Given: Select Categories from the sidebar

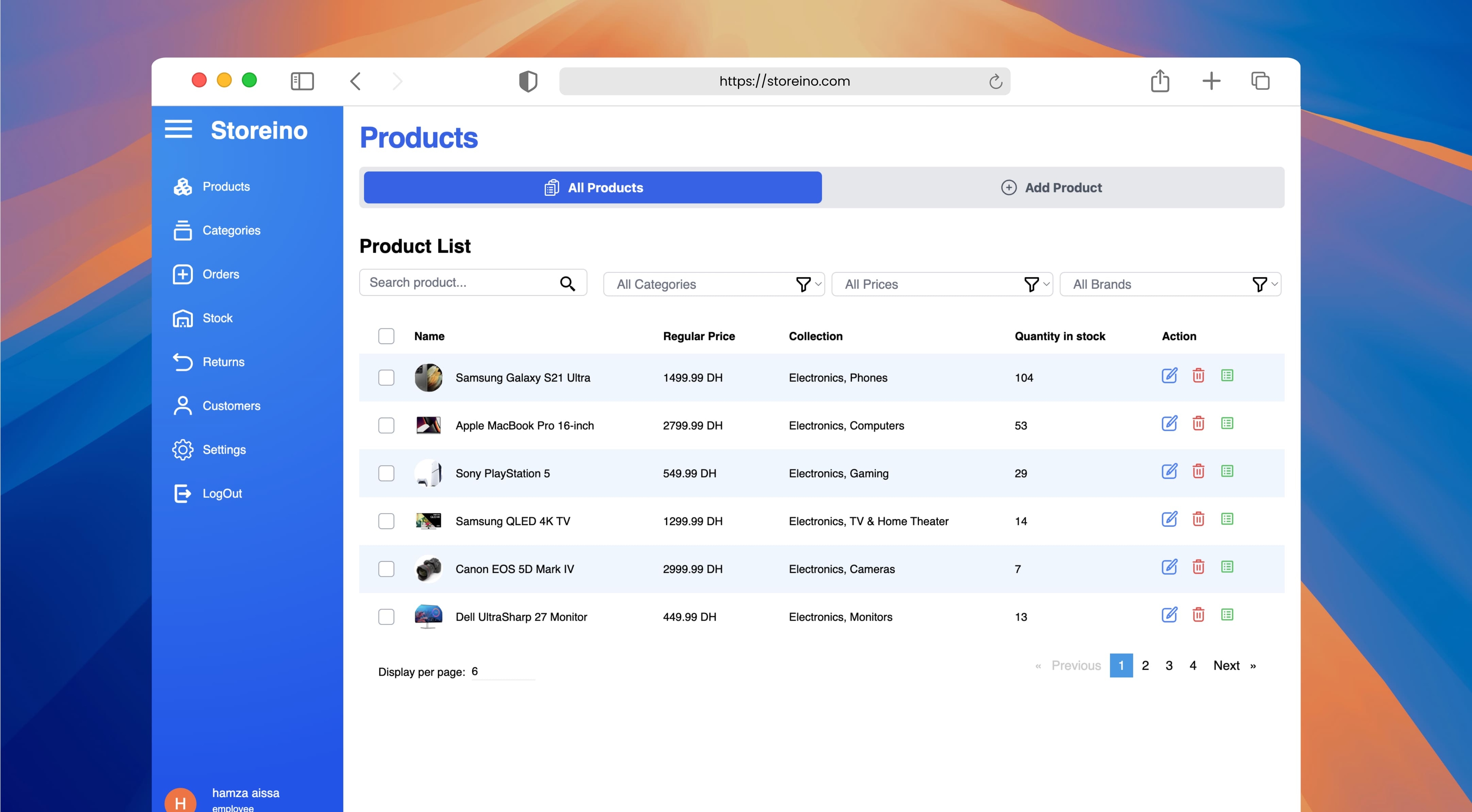Looking at the screenshot, I should pyautogui.click(x=231, y=230).
